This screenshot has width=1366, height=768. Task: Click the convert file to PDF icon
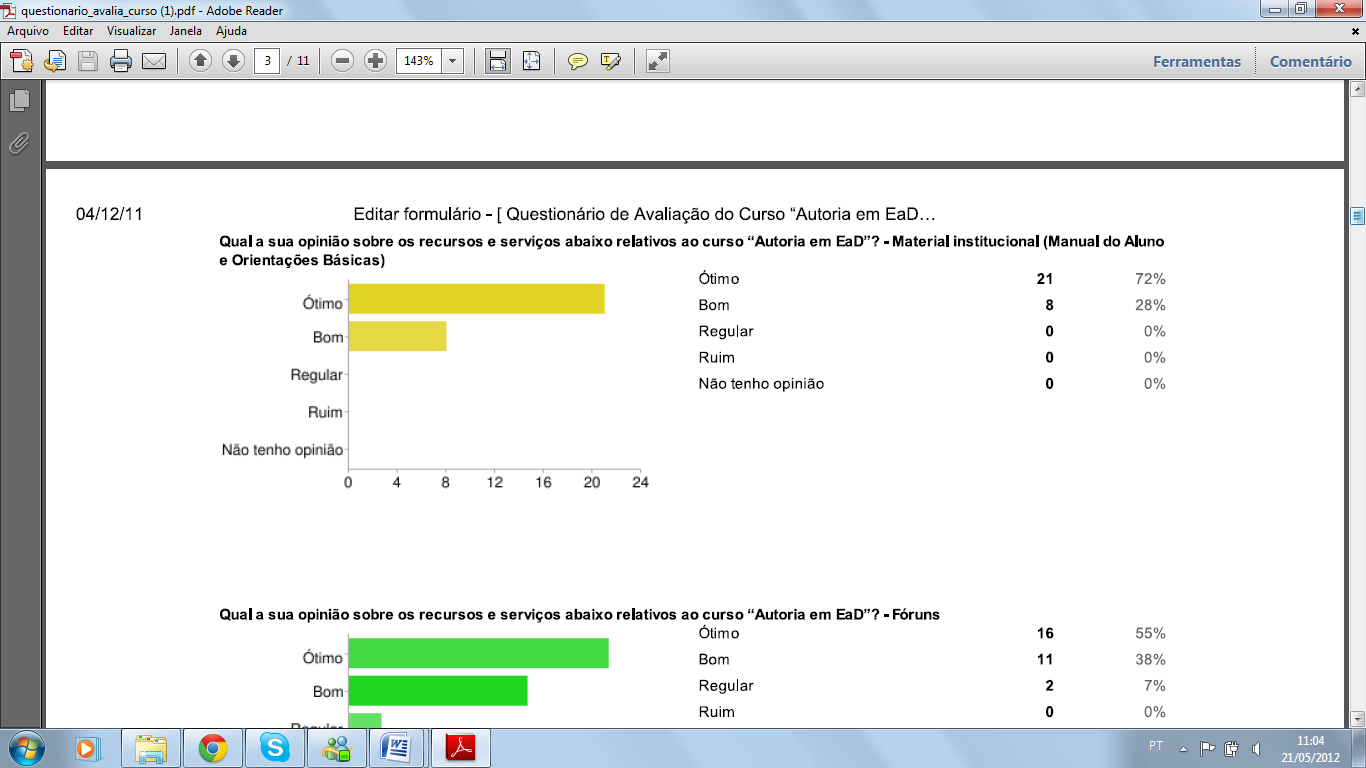coord(55,61)
